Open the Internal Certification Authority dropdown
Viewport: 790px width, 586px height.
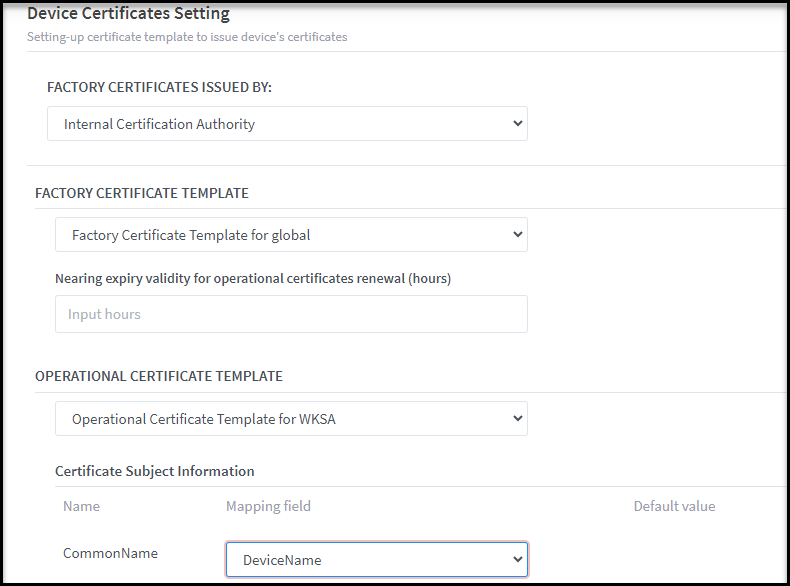[x=286, y=124]
